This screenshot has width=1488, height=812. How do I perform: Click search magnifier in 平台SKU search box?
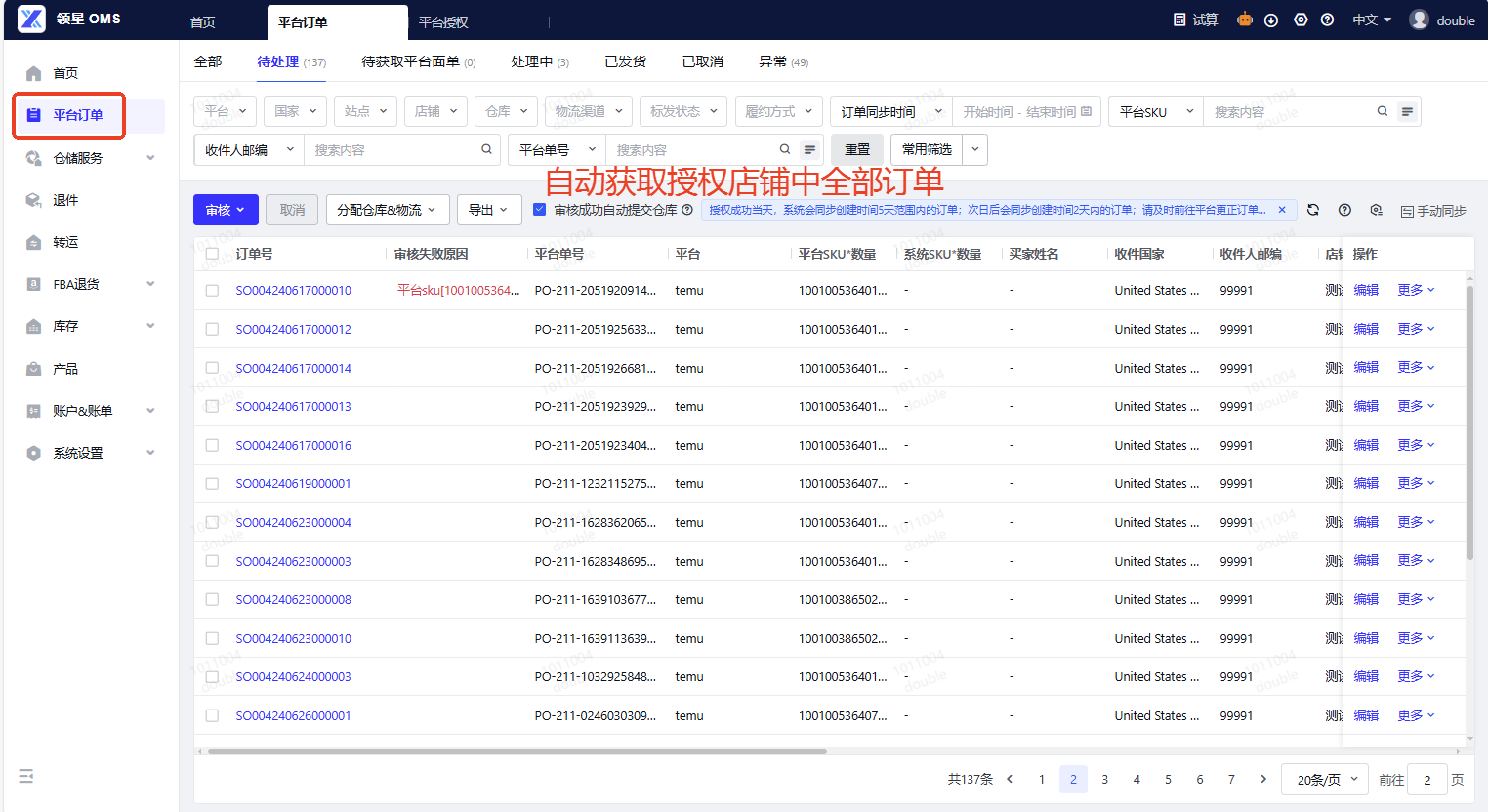1382,111
